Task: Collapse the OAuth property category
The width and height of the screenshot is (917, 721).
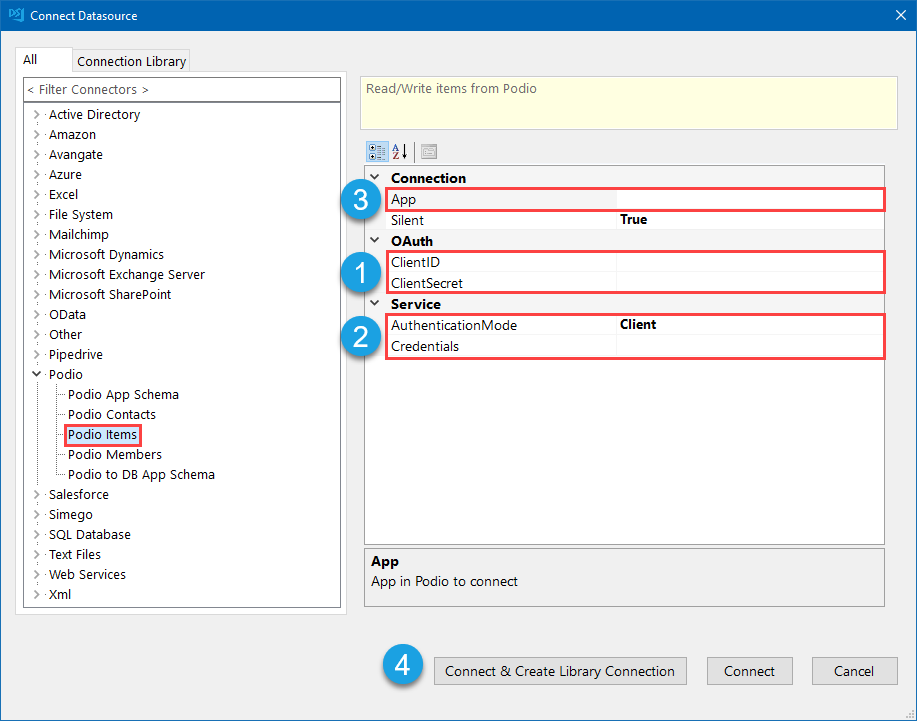Action: pyautogui.click(x=375, y=240)
